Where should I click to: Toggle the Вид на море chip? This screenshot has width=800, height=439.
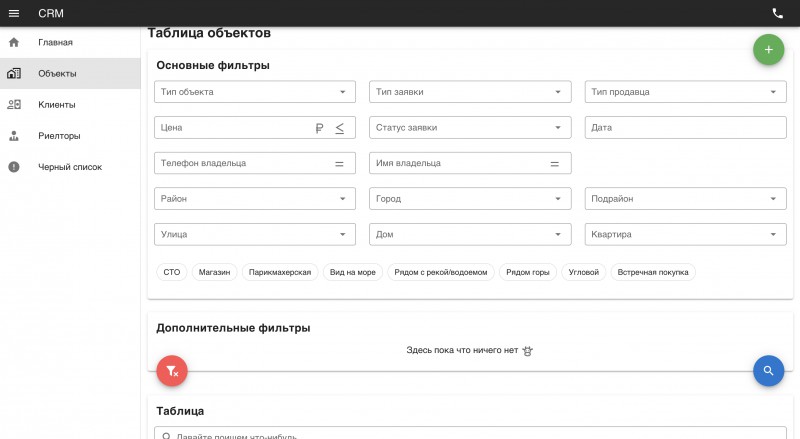click(x=353, y=272)
